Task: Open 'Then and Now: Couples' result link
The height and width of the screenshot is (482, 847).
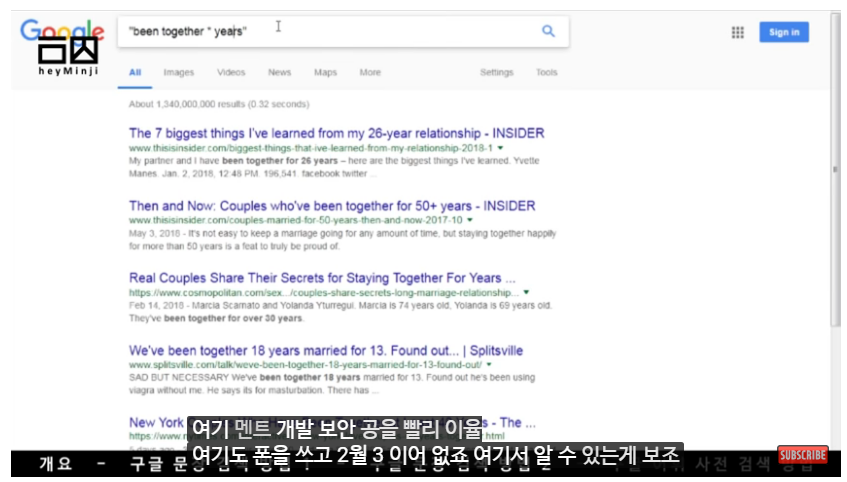Action: (332, 206)
